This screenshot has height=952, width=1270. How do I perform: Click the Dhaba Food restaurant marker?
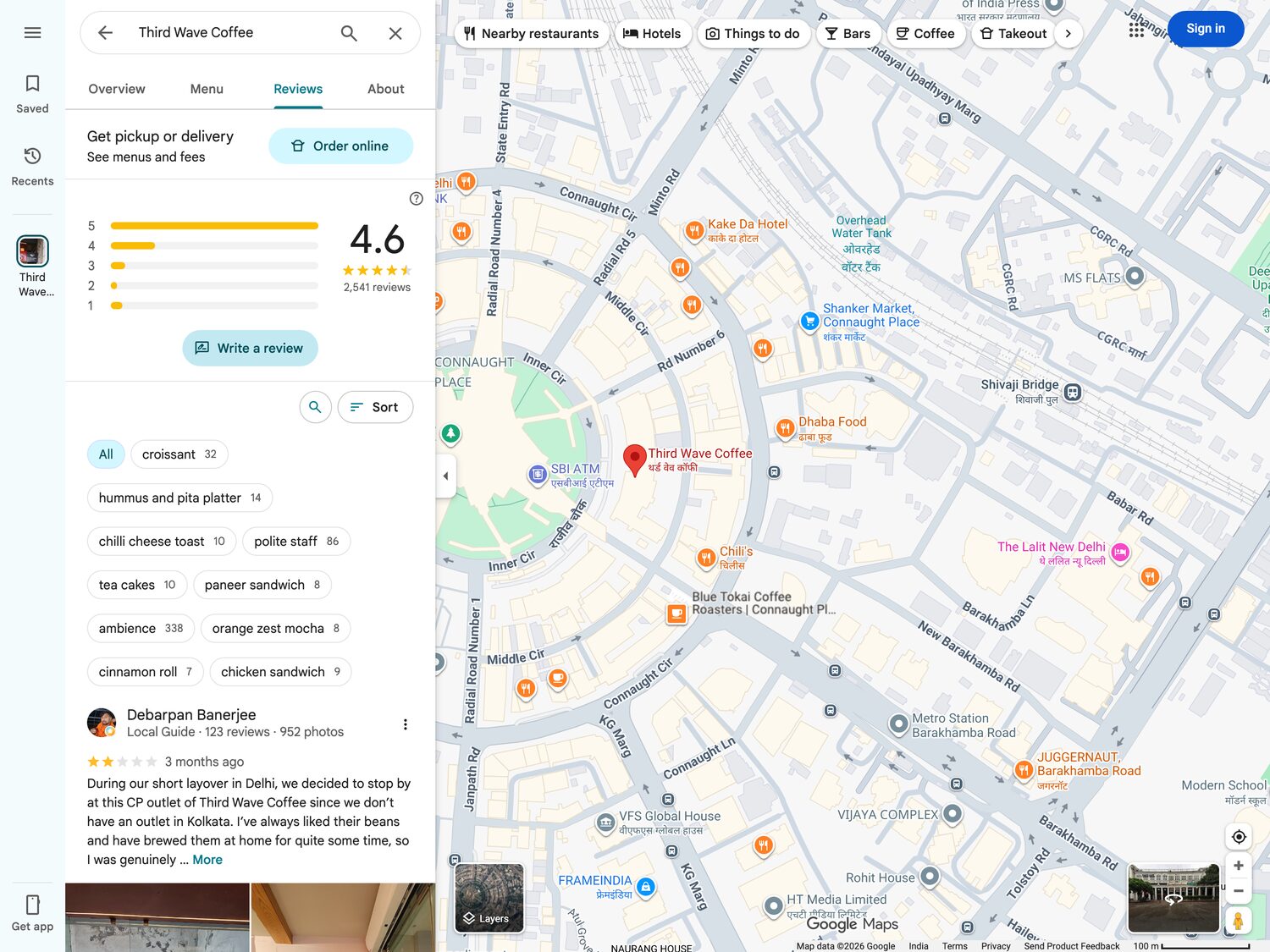click(x=785, y=428)
